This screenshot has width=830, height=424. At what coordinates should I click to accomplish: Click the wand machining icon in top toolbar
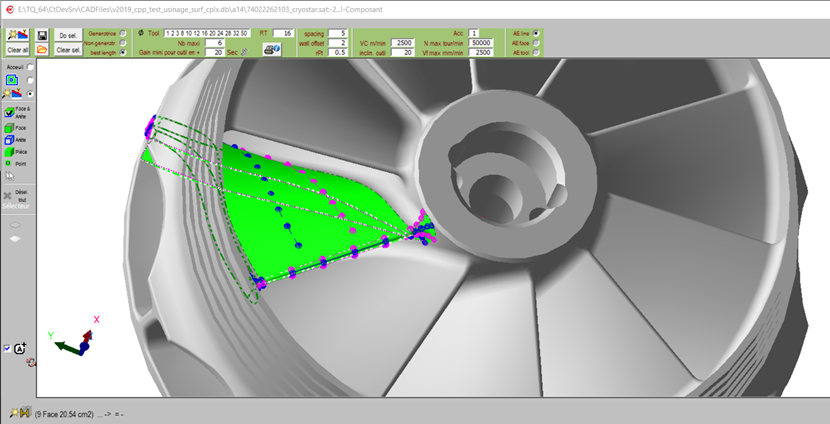tap(17, 35)
